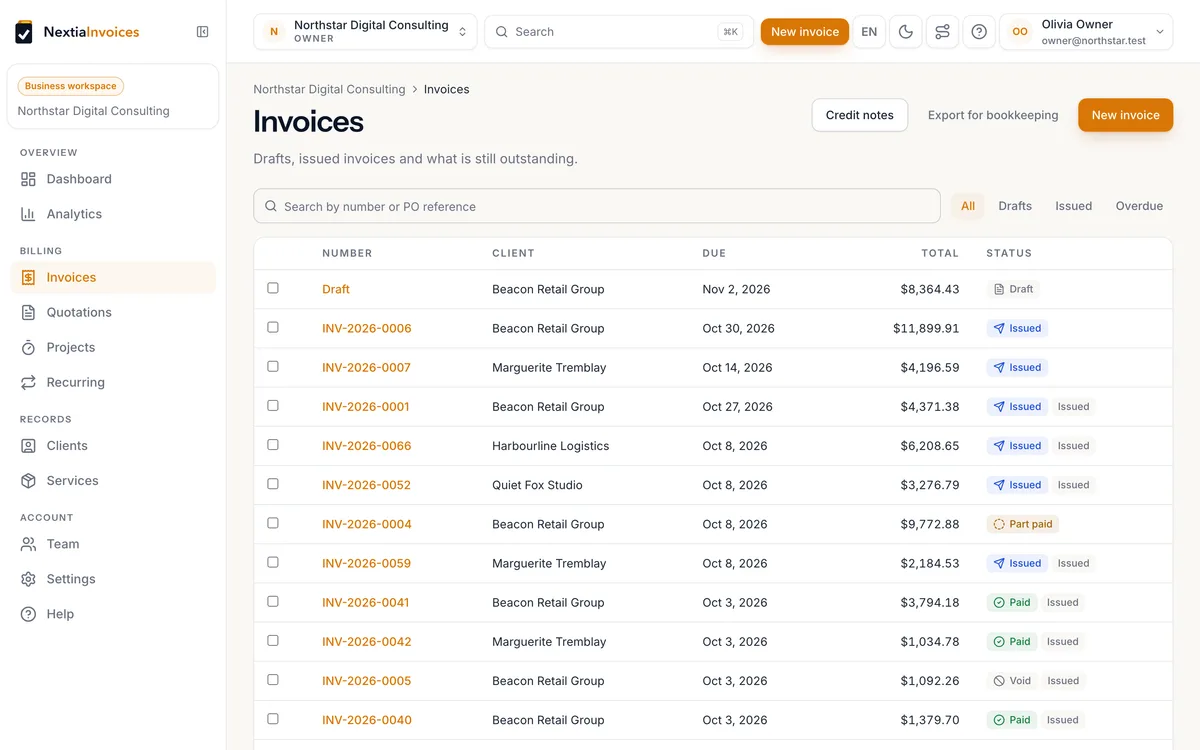Open the Northstar Digital Consulting workspace switcher
This screenshot has height=750, width=1200.
click(x=365, y=32)
